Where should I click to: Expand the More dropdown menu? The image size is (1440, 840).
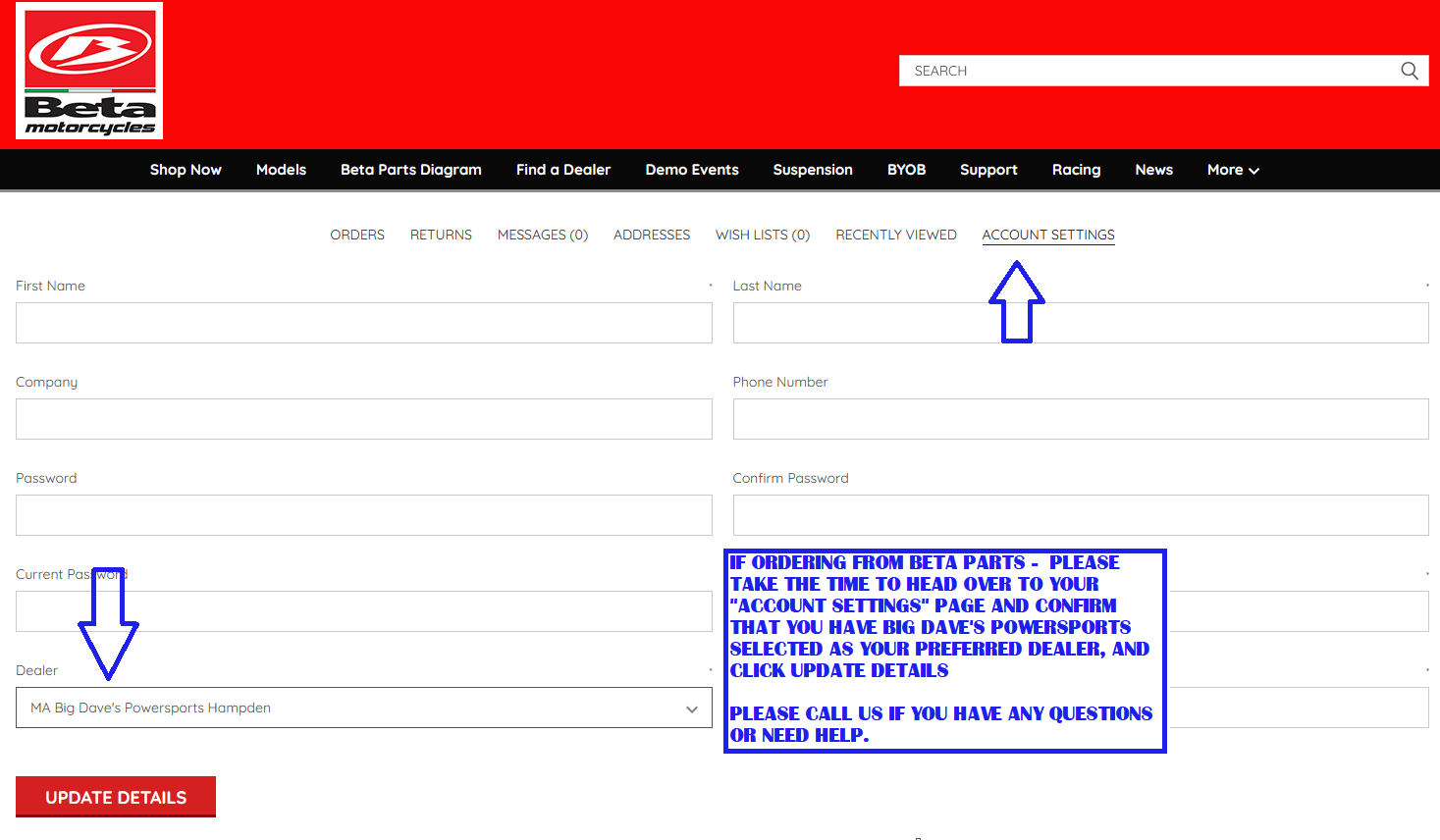pos(1233,170)
